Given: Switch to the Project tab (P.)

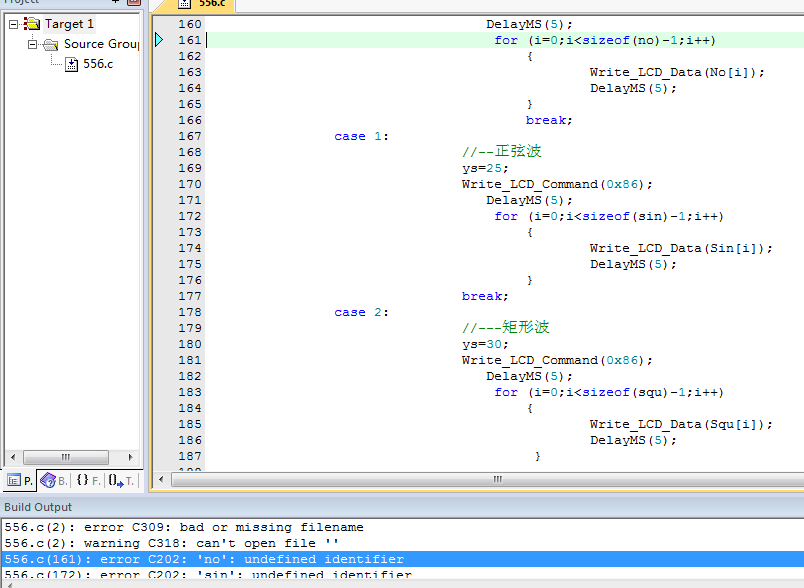Looking at the screenshot, I should [20, 480].
